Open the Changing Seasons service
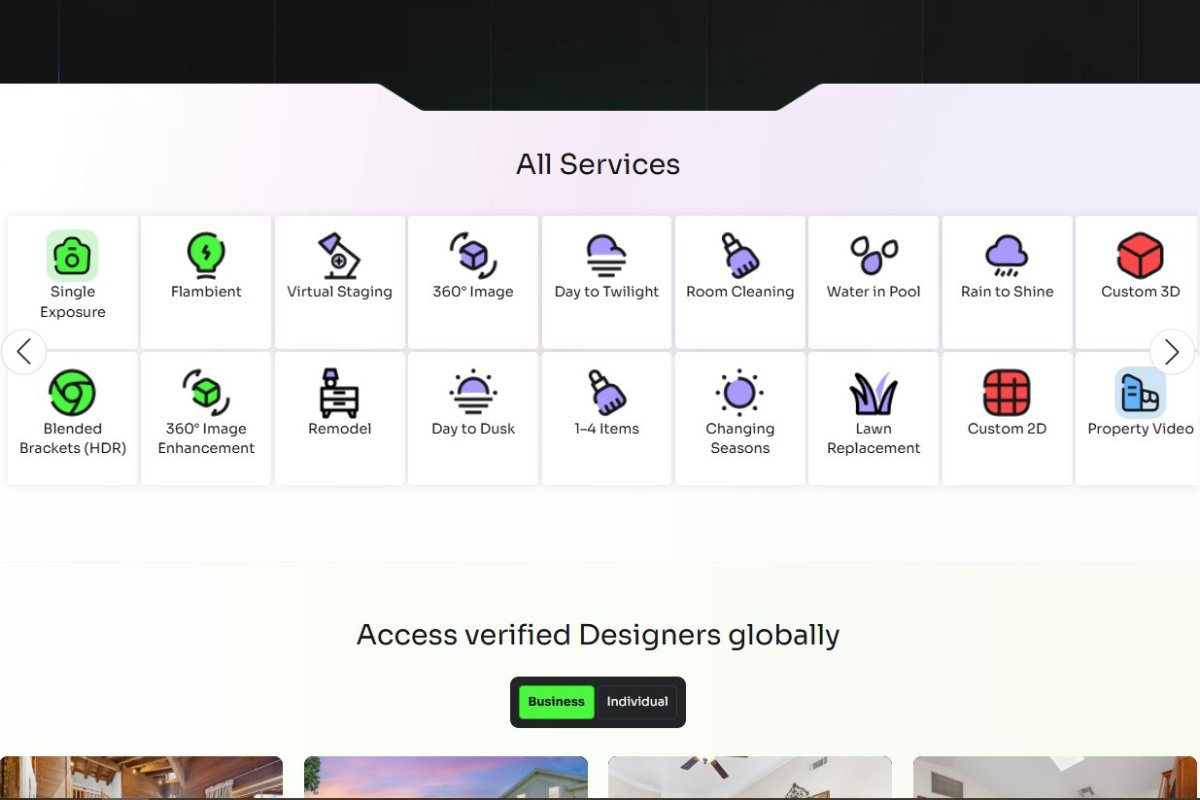The image size is (1200, 800). pos(740,394)
